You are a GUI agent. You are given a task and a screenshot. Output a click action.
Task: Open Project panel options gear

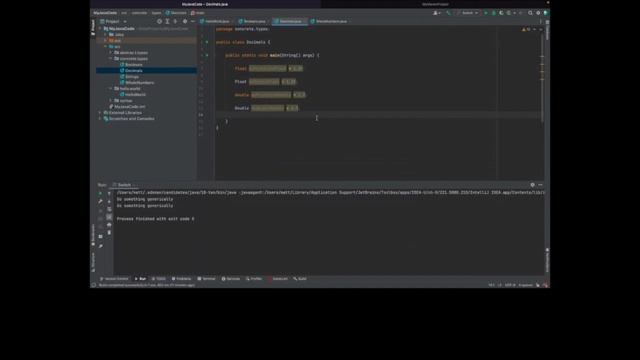click(x=185, y=21)
